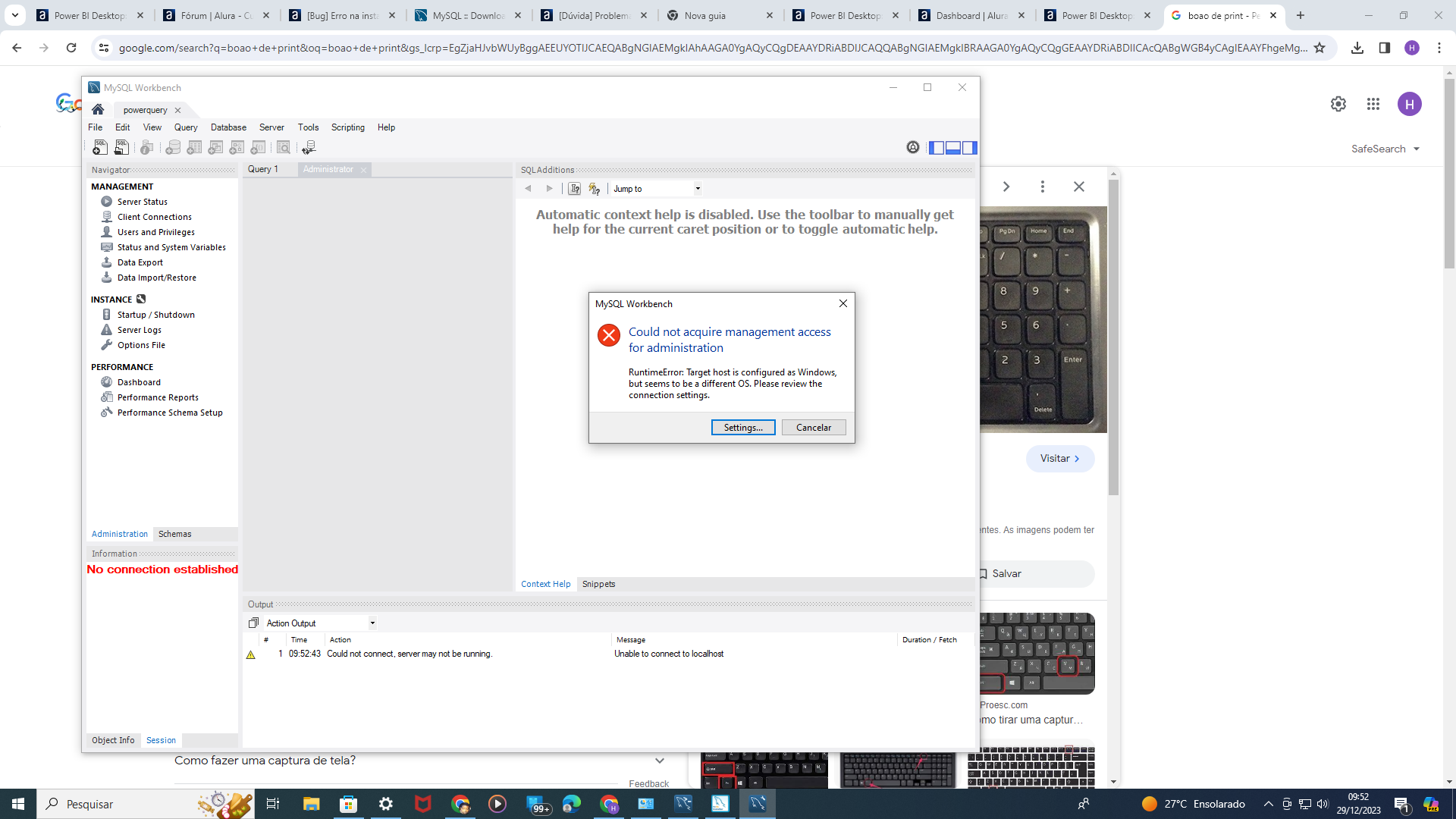
Task: Select Client Connections in Navigator
Action: (x=155, y=217)
